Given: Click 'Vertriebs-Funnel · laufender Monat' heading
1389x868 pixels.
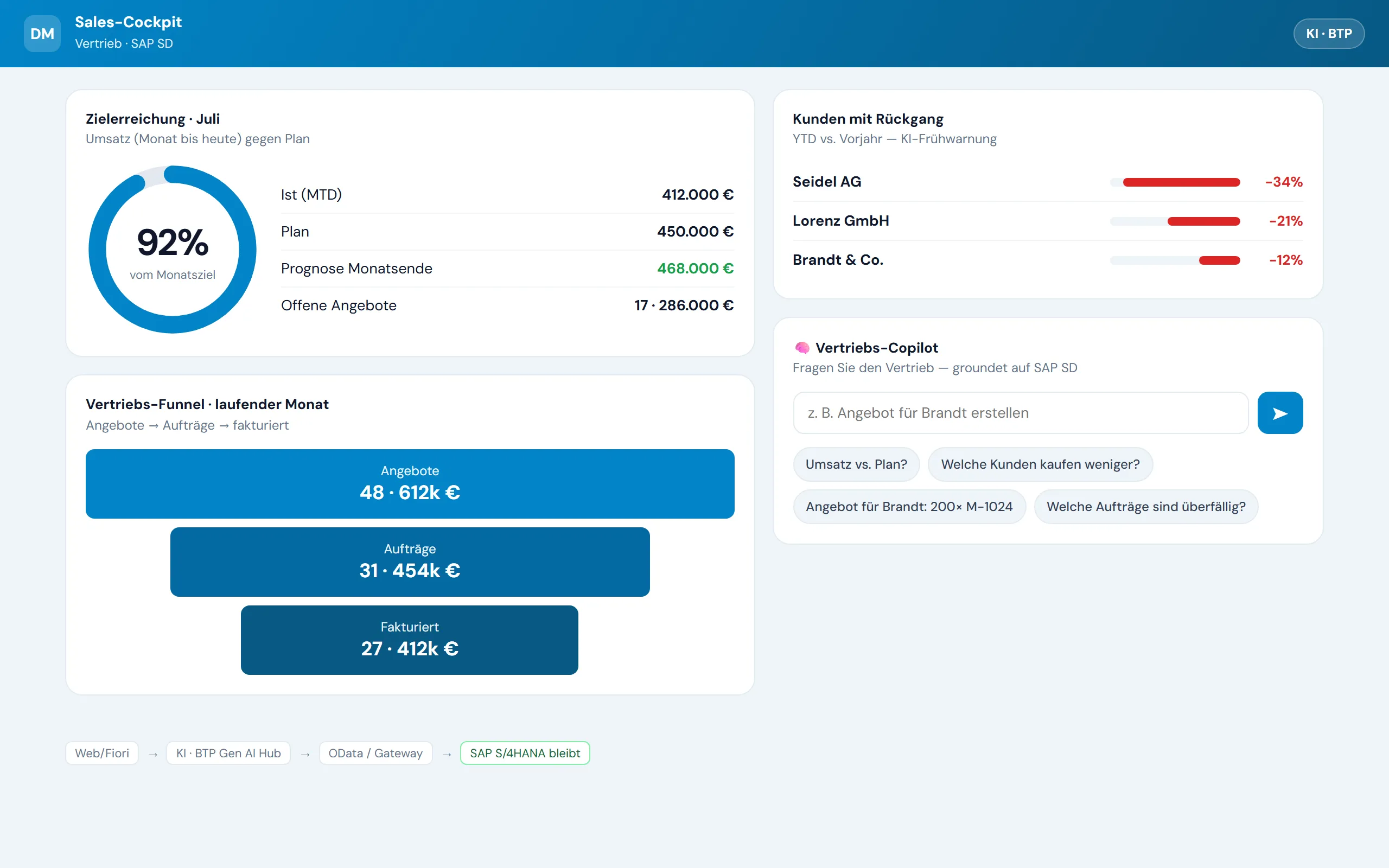Looking at the screenshot, I should 207,404.
